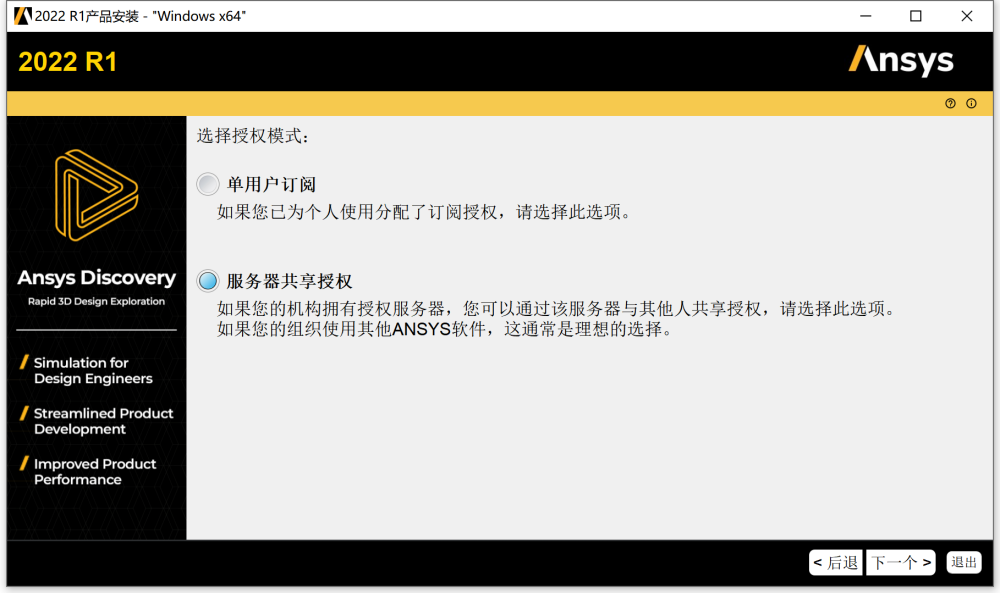Click the Simulation for Design Engineers text
The image size is (1000, 593).
click(93, 370)
